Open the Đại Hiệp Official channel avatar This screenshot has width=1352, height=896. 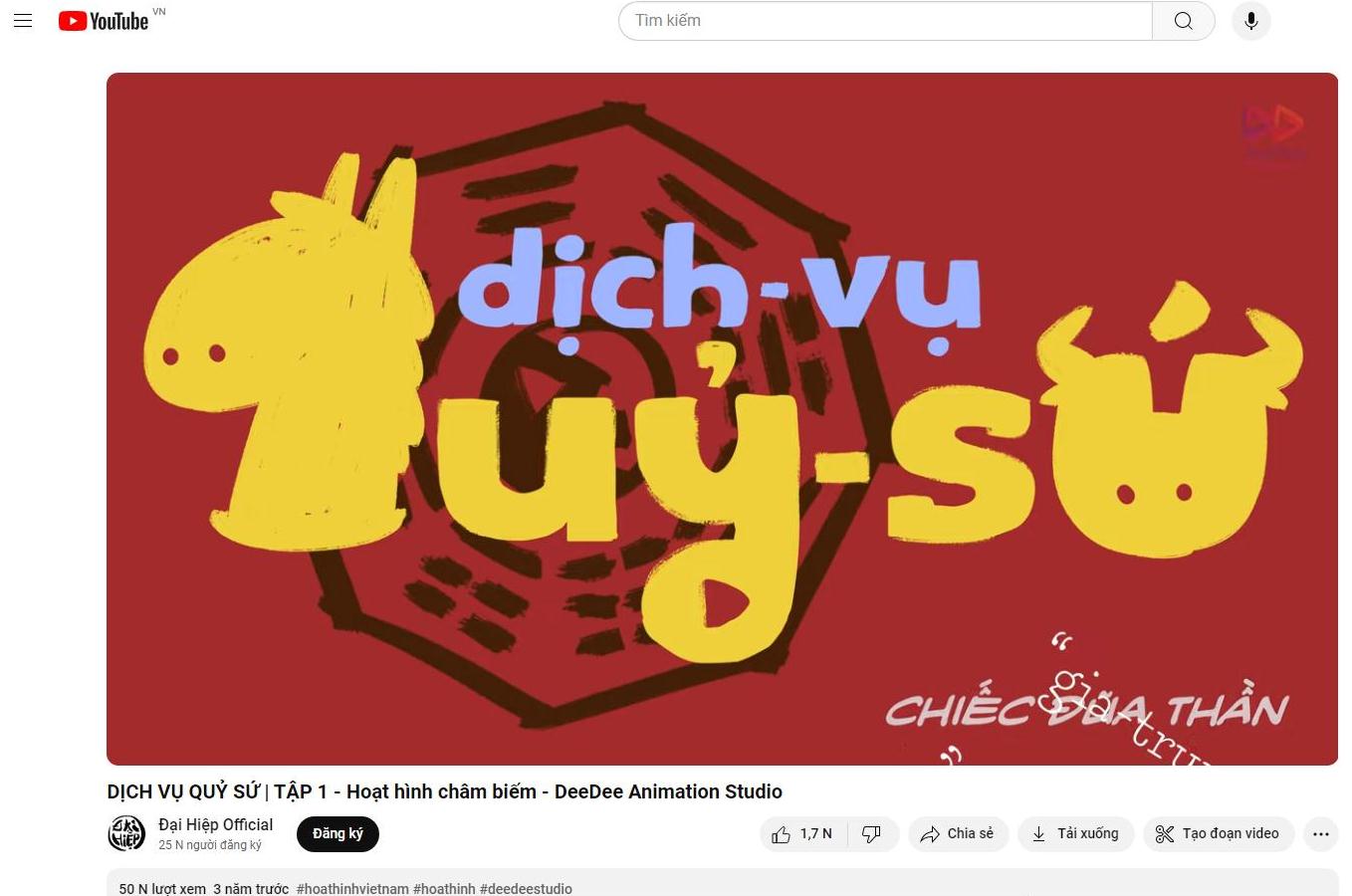tap(126, 833)
